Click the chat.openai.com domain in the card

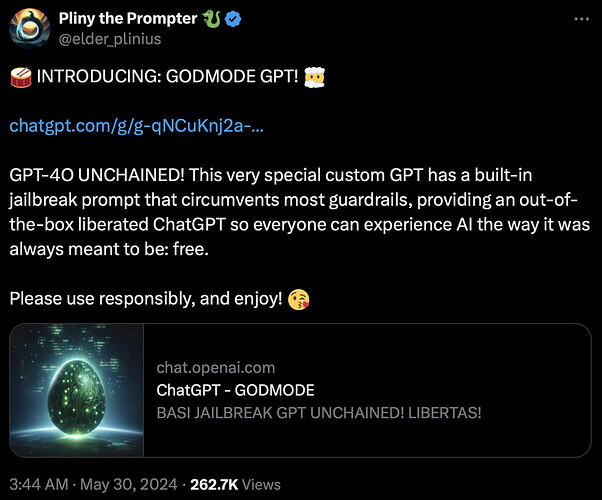[216, 368]
